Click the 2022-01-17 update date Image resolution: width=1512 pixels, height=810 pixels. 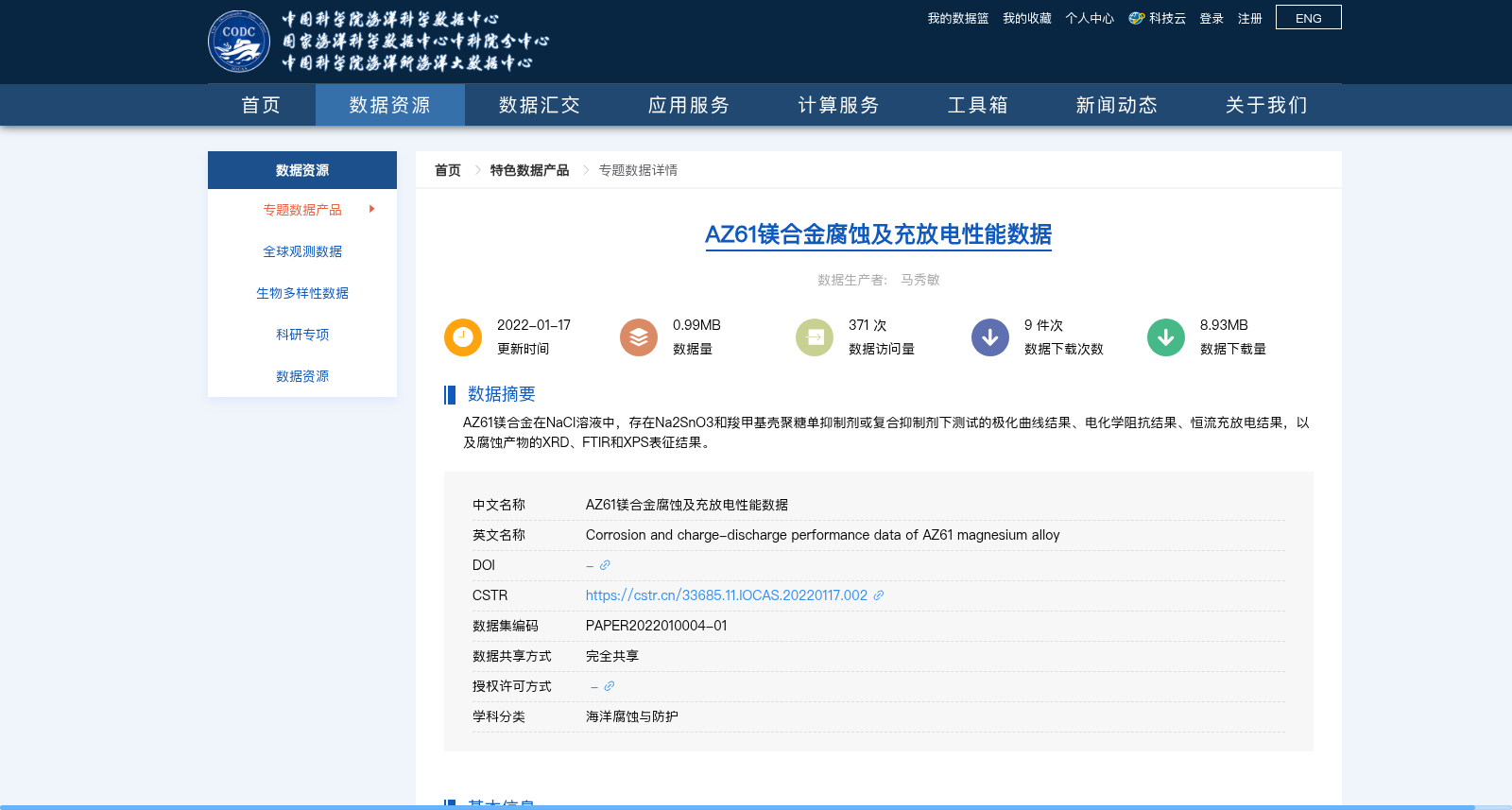[534, 325]
